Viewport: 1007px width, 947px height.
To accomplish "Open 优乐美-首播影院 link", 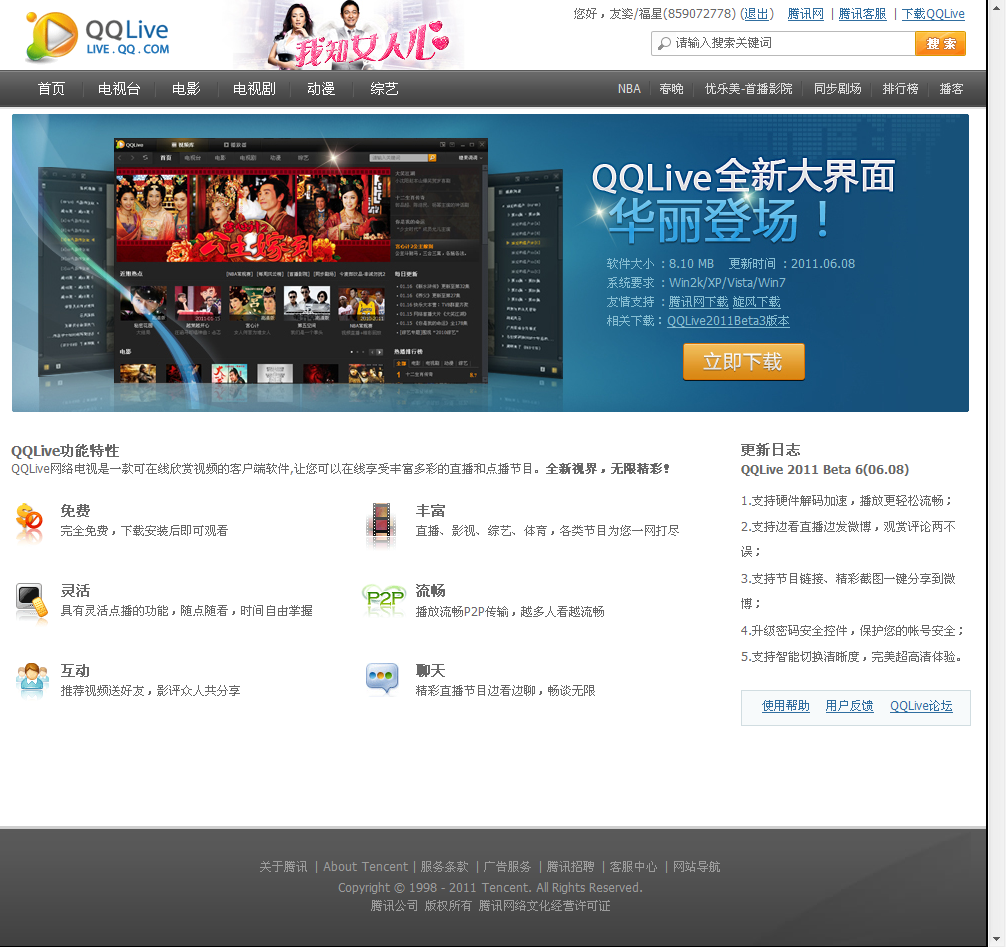I will [749, 89].
